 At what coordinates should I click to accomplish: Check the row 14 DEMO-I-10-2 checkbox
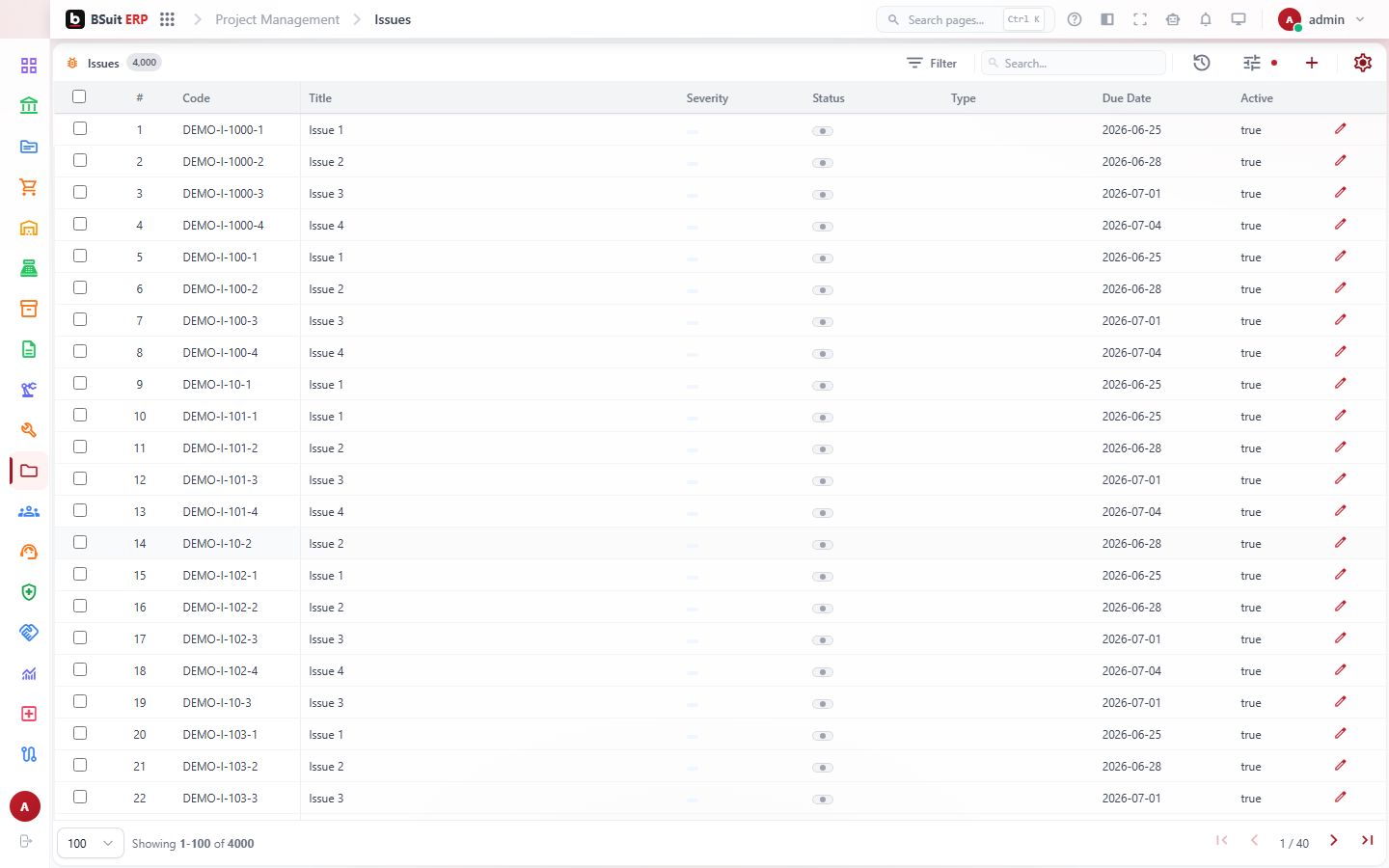pos(80,542)
